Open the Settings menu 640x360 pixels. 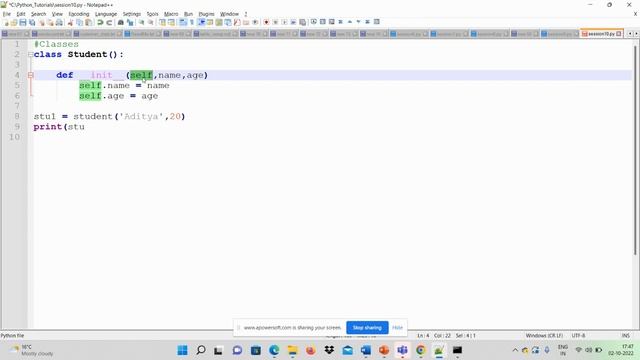pos(131,14)
